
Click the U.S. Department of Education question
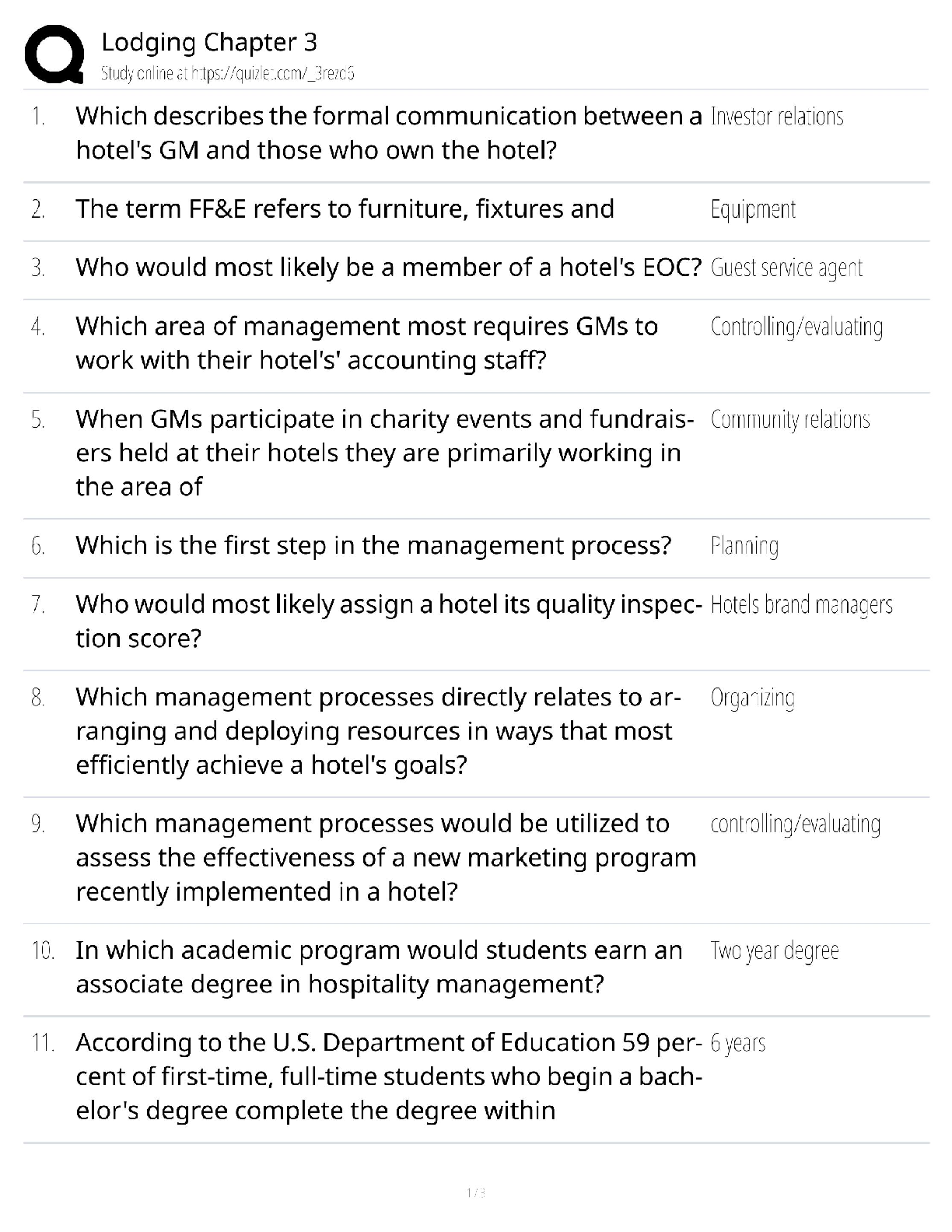click(388, 1076)
